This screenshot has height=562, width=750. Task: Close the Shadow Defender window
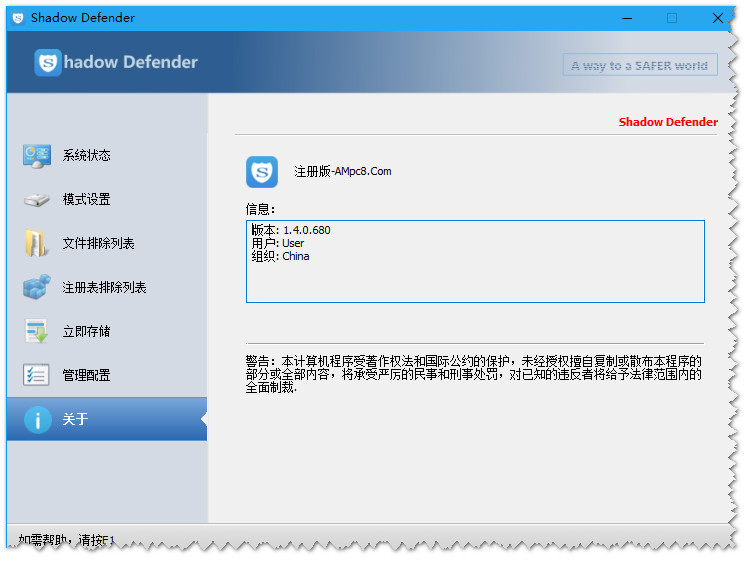coord(717,18)
